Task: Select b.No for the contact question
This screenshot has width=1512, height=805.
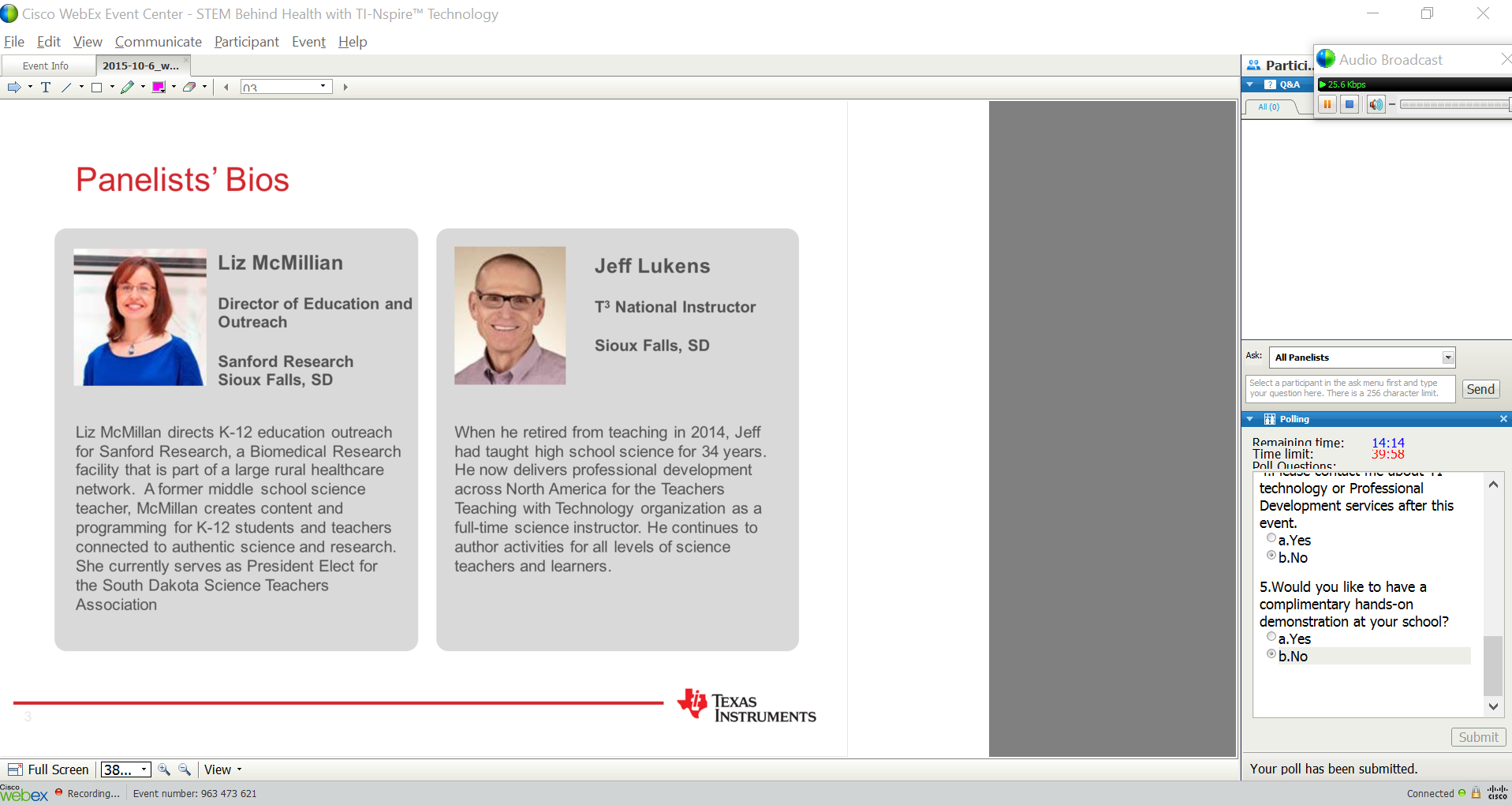Action: (x=1271, y=556)
